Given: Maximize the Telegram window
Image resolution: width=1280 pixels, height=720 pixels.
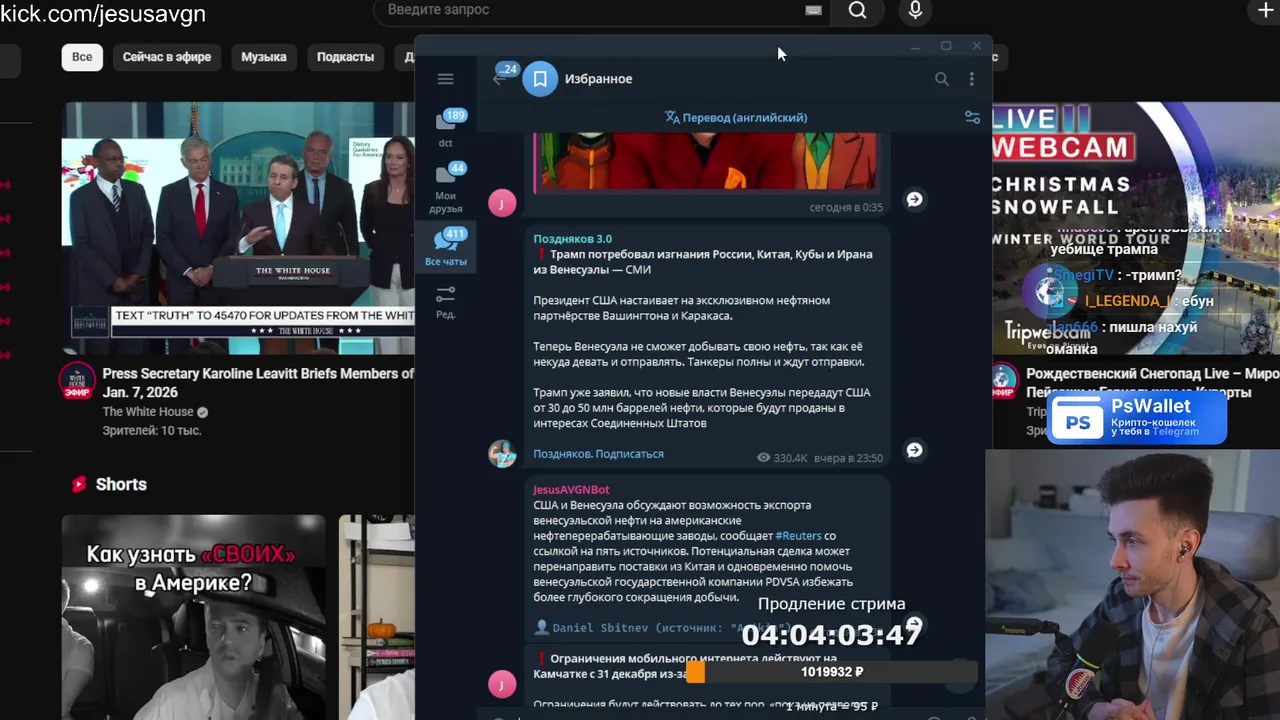Looking at the screenshot, I should click(946, 46).
